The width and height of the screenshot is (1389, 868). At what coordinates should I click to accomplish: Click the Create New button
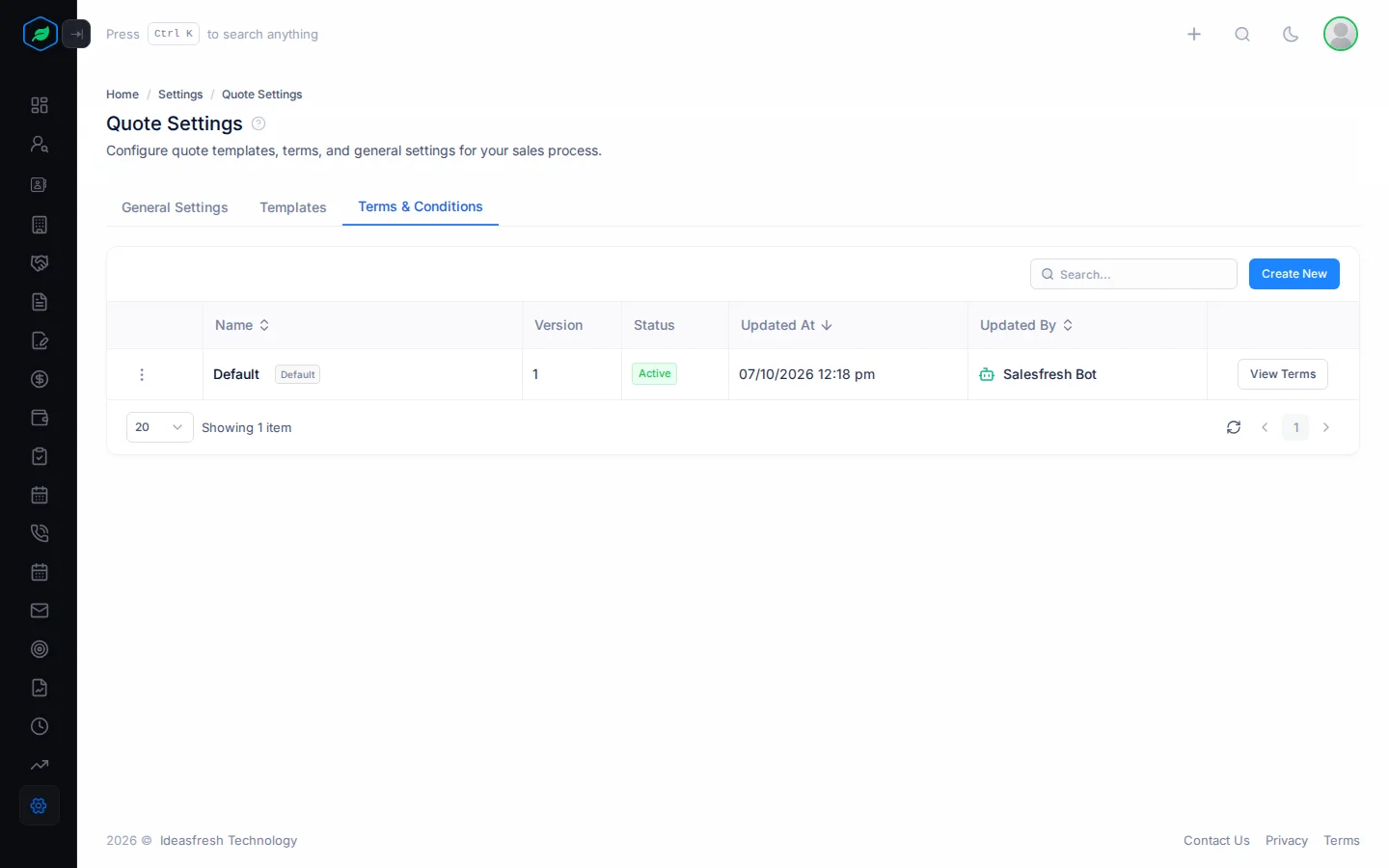(1294, 274)
